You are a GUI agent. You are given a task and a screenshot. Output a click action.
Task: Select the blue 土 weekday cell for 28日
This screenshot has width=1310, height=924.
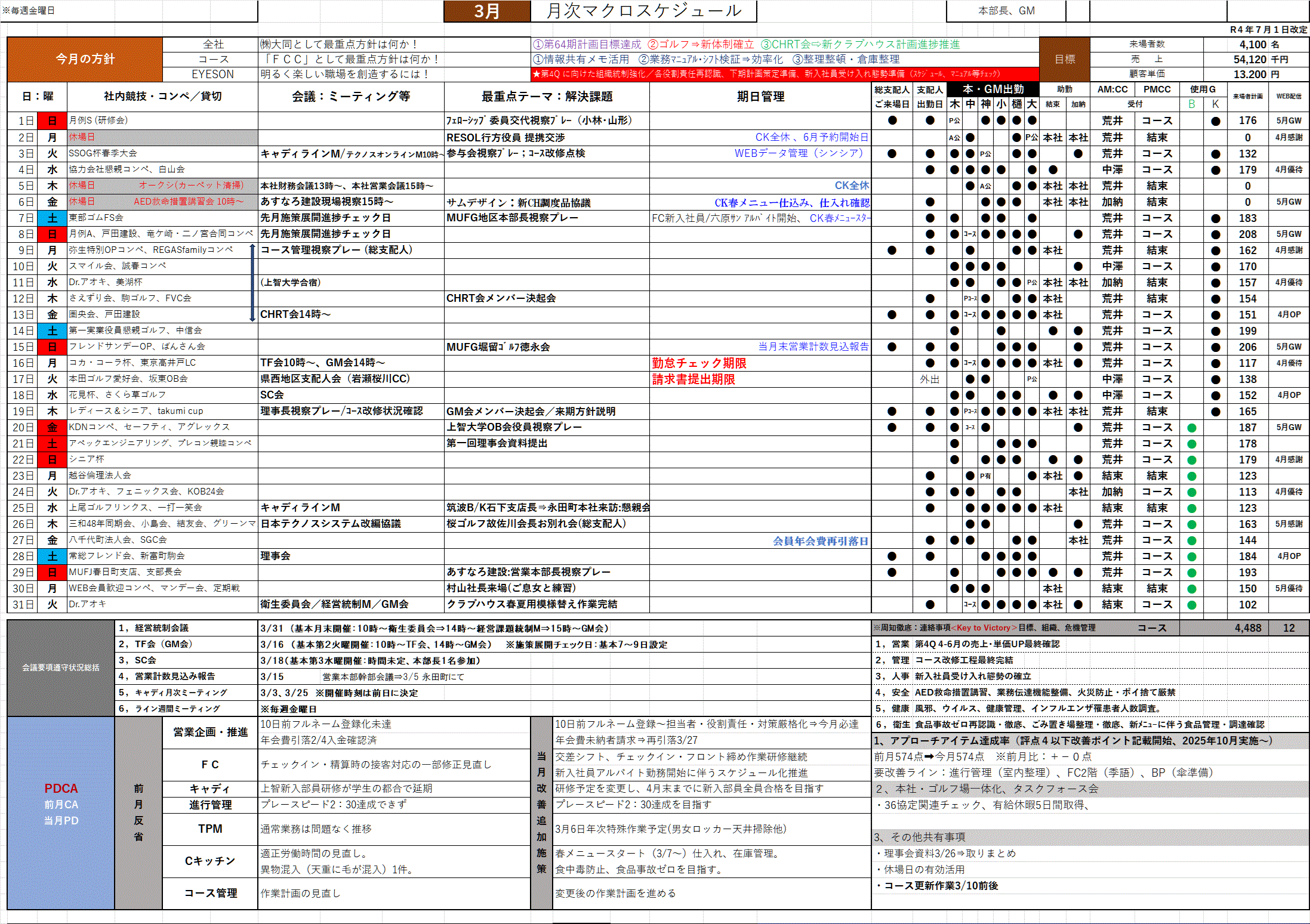pos(52,557)
